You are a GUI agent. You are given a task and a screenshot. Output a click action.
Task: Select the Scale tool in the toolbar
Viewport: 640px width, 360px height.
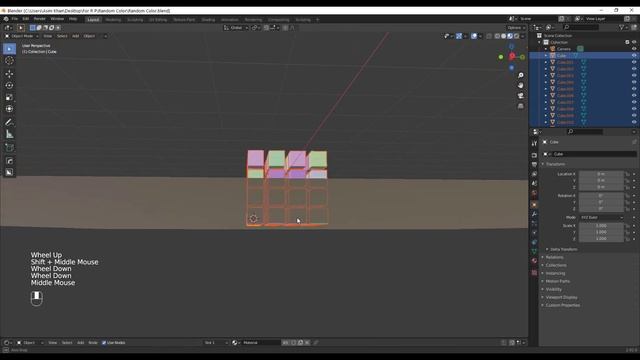click(9, 97)
